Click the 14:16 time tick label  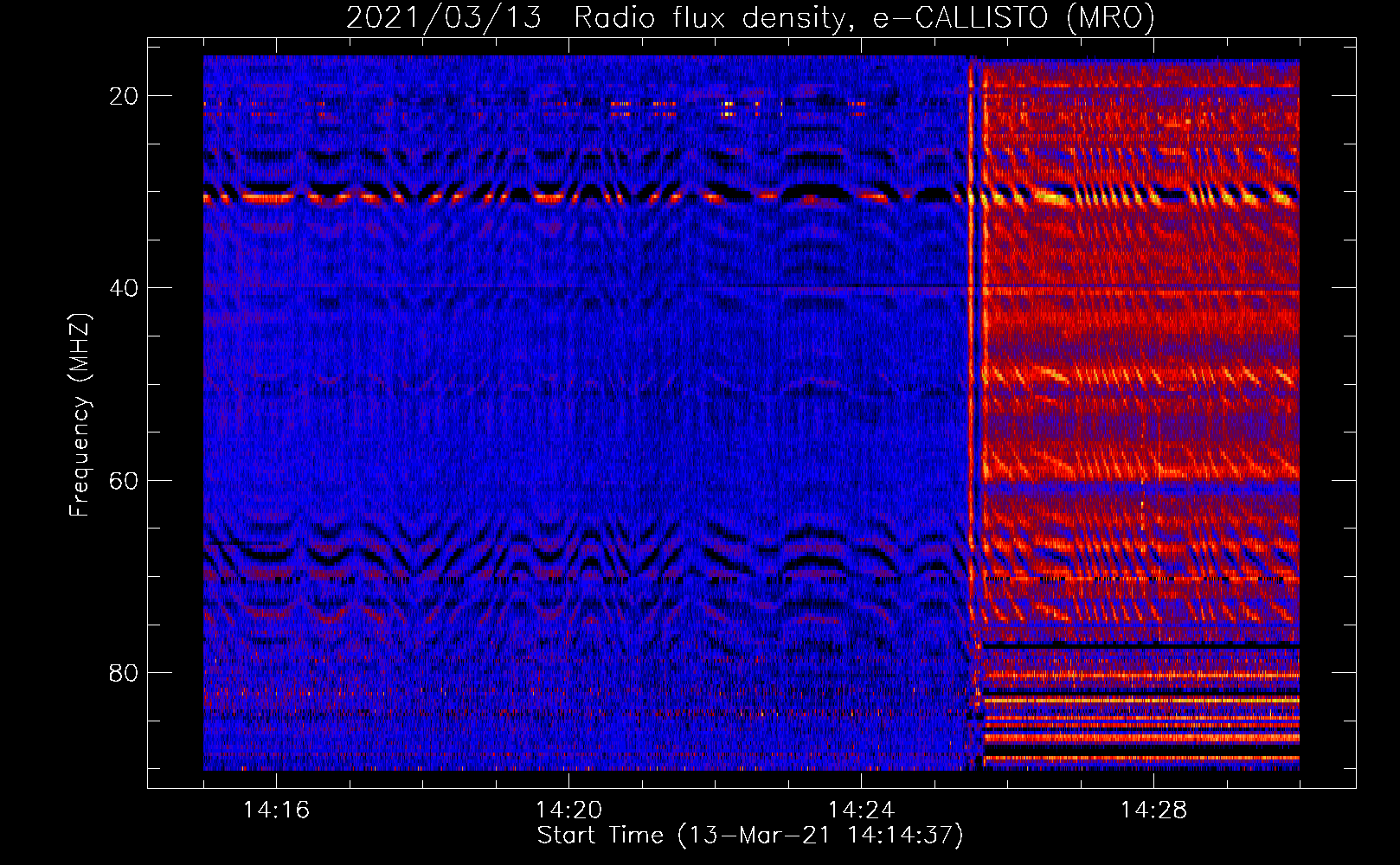pos(276,810)
